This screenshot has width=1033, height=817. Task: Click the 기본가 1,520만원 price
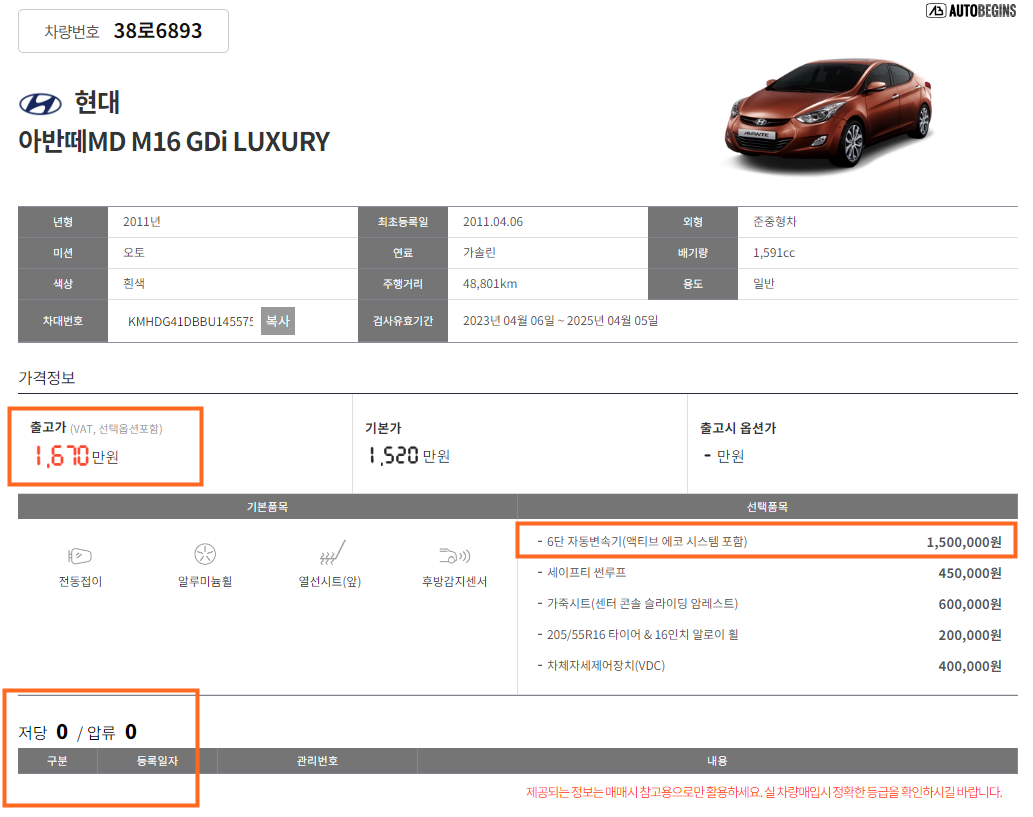409,455
